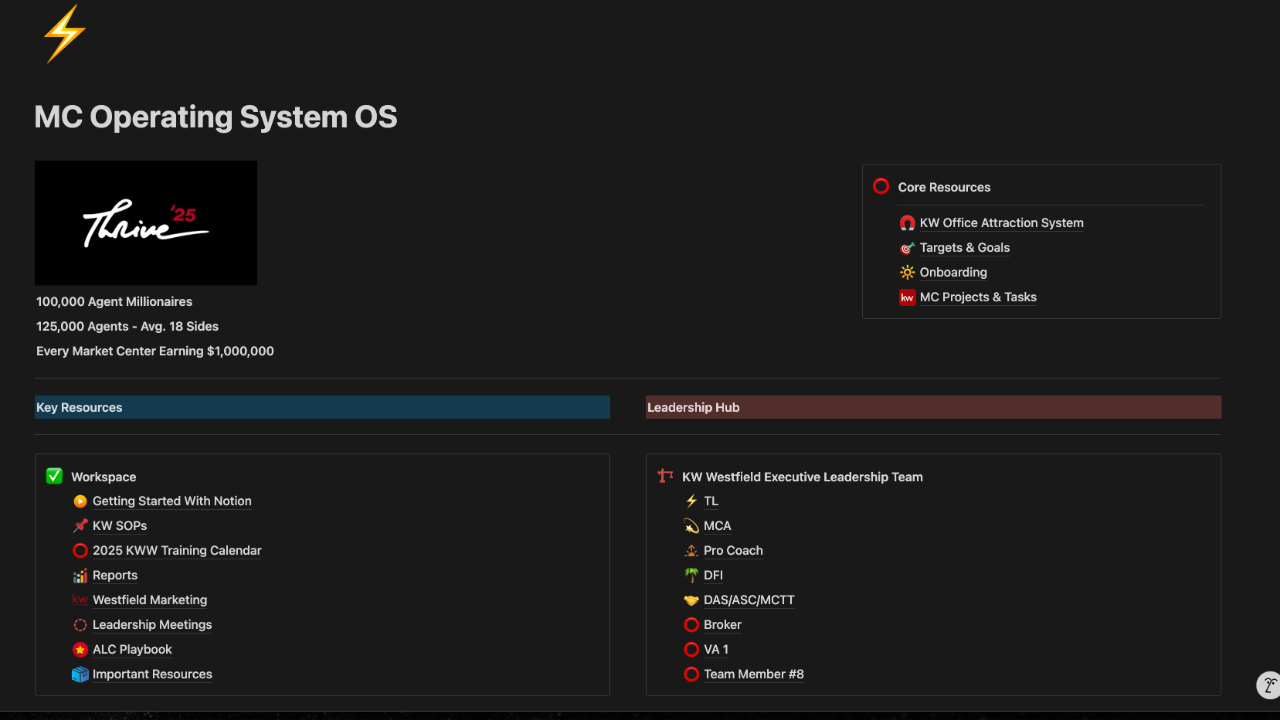Click the sun icon next to Onboarding
This screenshot has height=720, width=1280.
pyautogui.click(x=907, y=272)
